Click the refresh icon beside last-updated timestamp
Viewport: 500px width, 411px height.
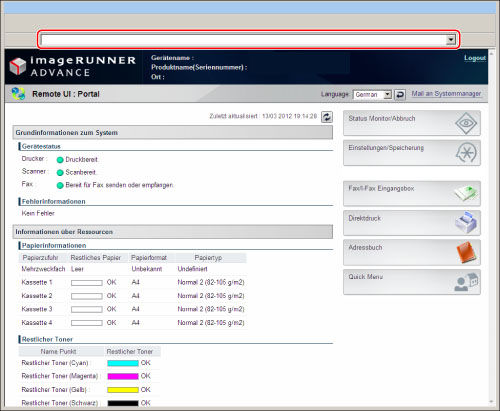tap(327, 117)
